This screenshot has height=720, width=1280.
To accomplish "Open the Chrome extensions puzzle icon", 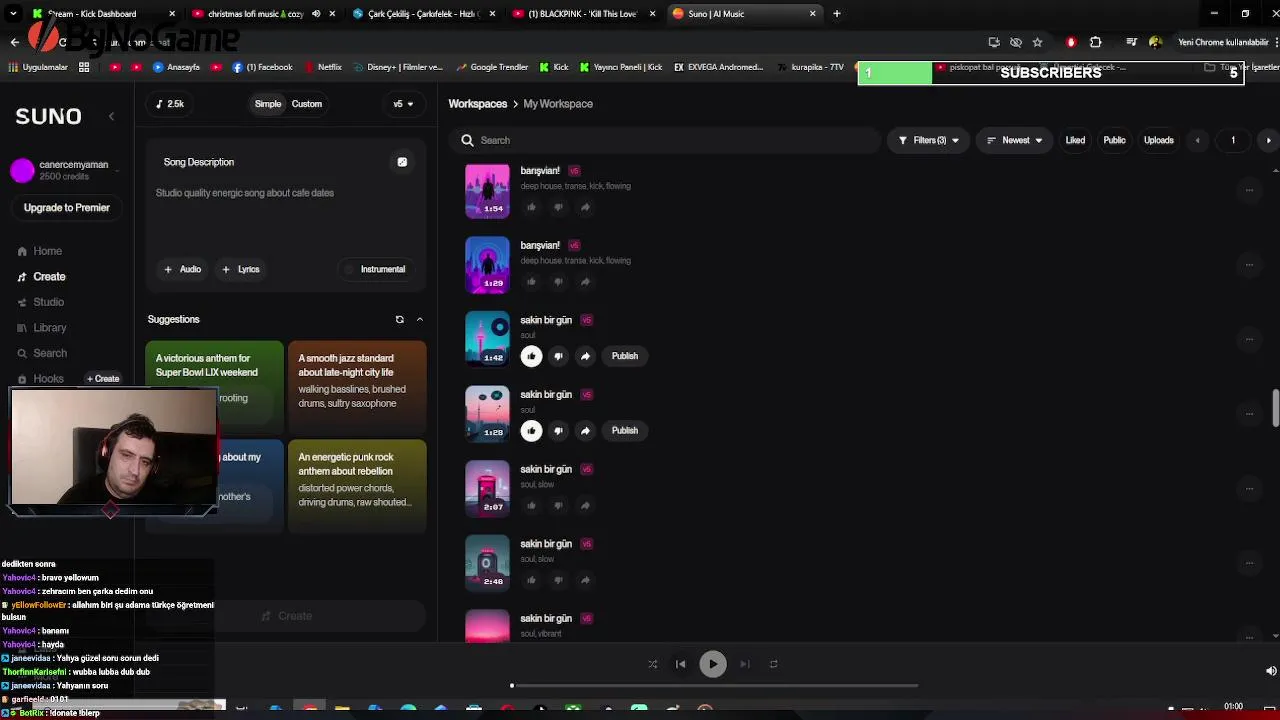I will (x=1095, y=42).
